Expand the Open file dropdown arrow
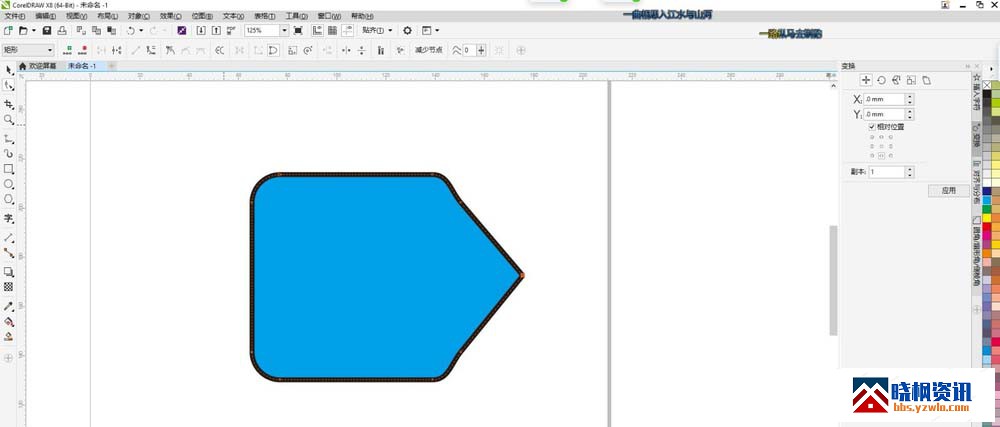The width and height of the screenshot is (1000, 427). (34, 30)
